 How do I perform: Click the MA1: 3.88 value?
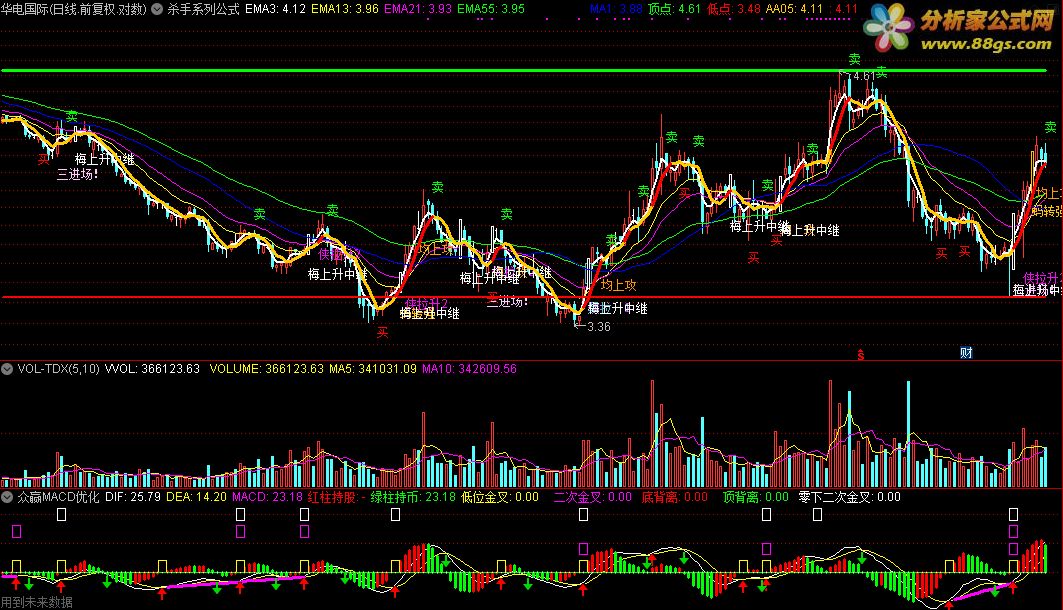tap(616, 9)
